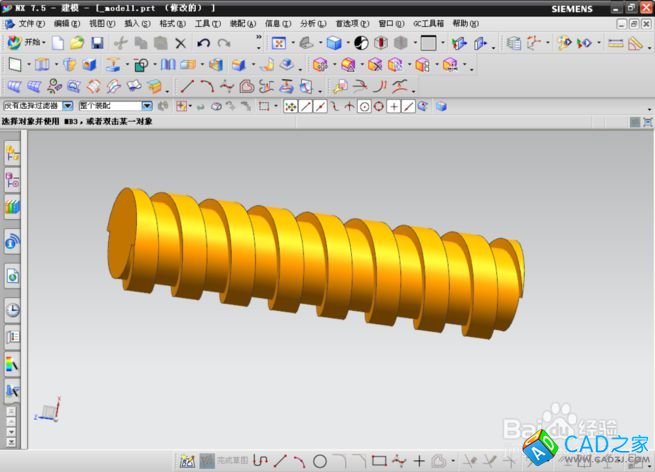Save the model with the floppy disk icon

click(x=97, y=43)
